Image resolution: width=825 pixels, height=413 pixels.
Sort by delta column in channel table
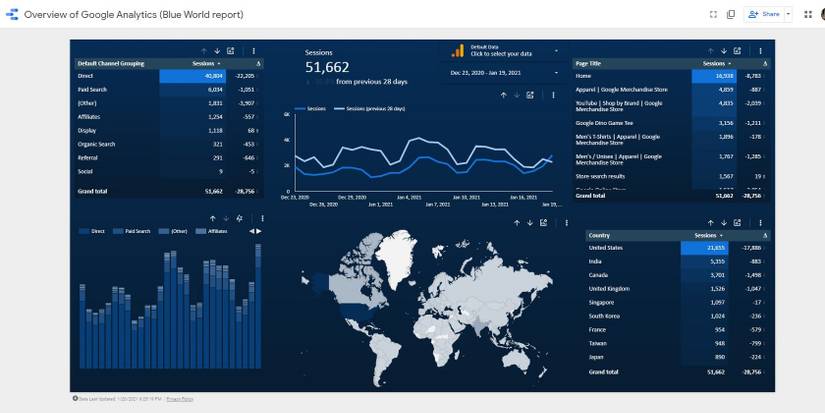point(258,64)
